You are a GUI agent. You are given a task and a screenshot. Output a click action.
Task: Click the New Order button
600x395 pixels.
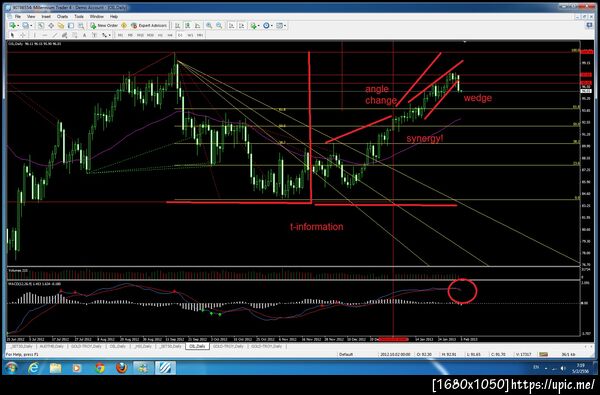(x=104, y=25)
